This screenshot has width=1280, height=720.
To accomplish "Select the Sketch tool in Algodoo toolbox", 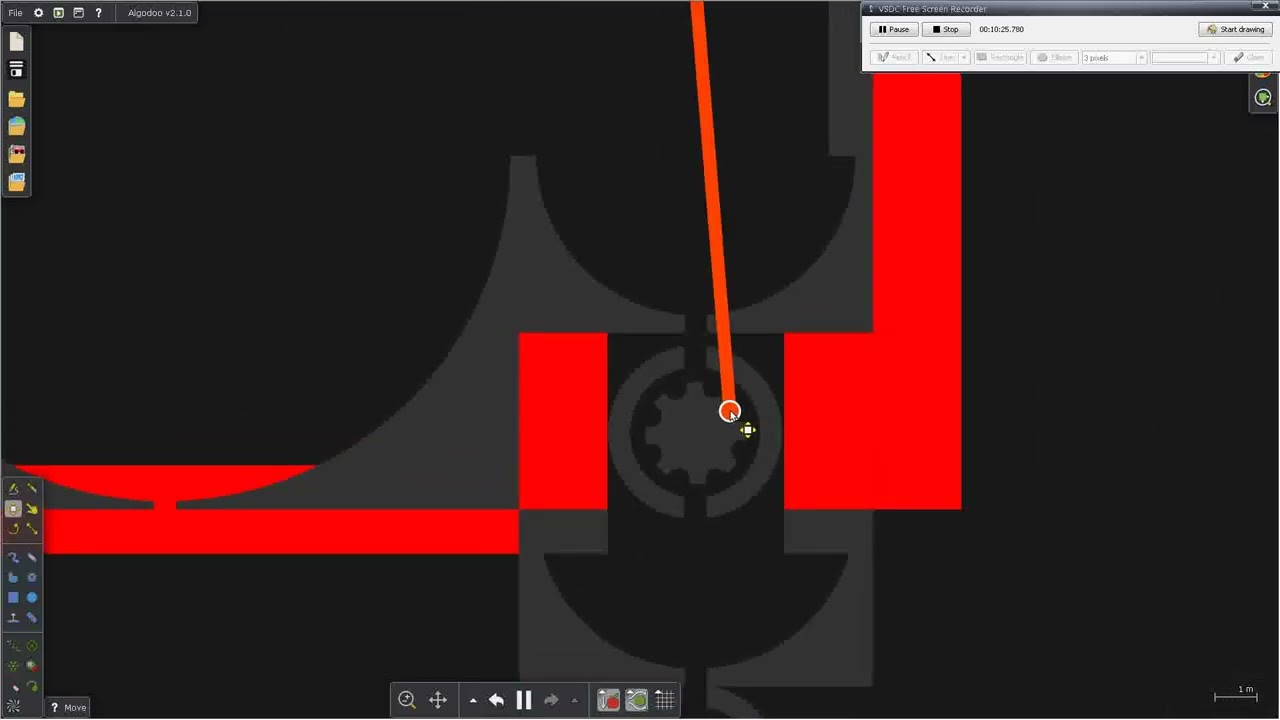I will [x=13, y=488].
